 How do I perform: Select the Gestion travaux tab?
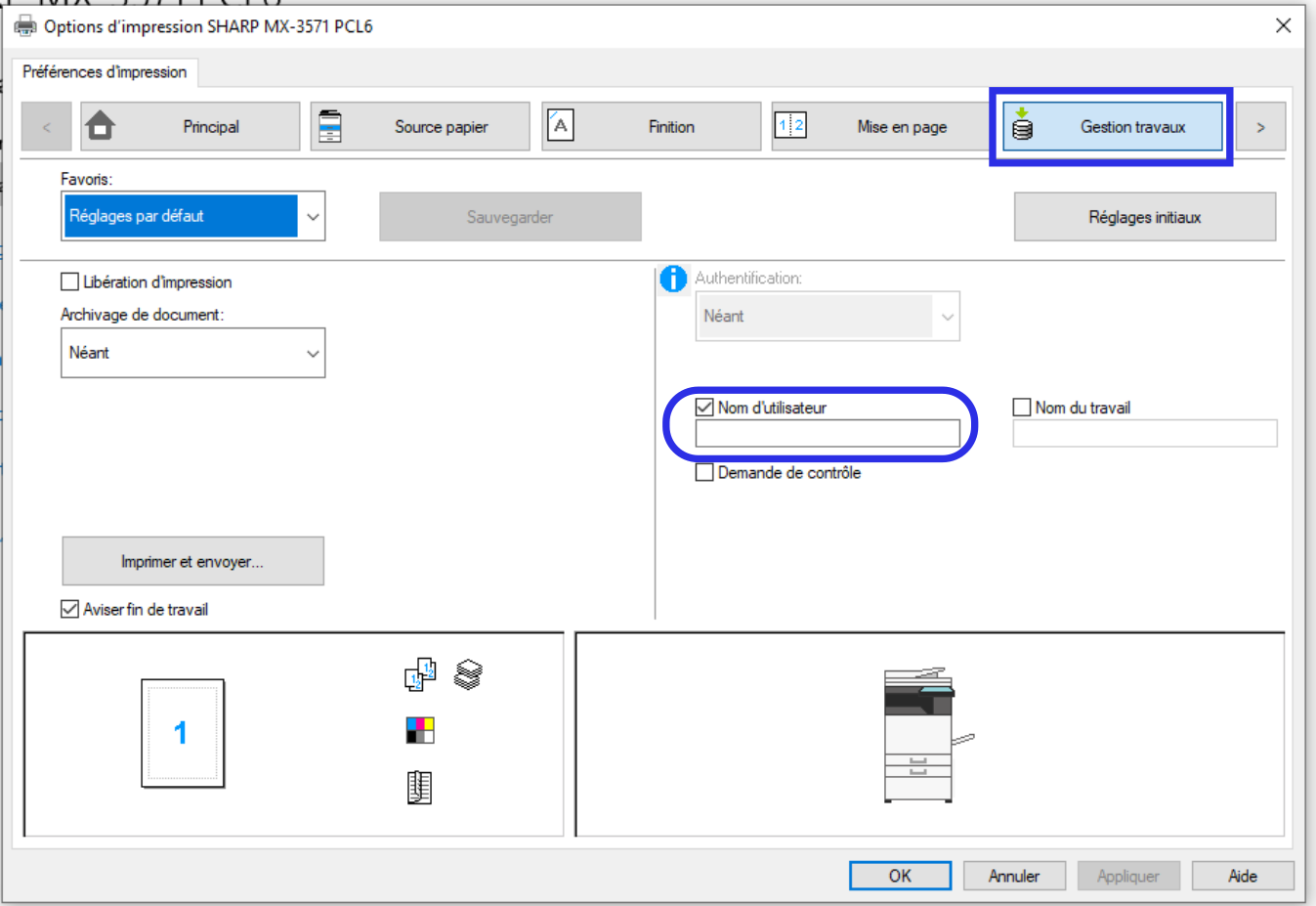[x=1112, y=126]
